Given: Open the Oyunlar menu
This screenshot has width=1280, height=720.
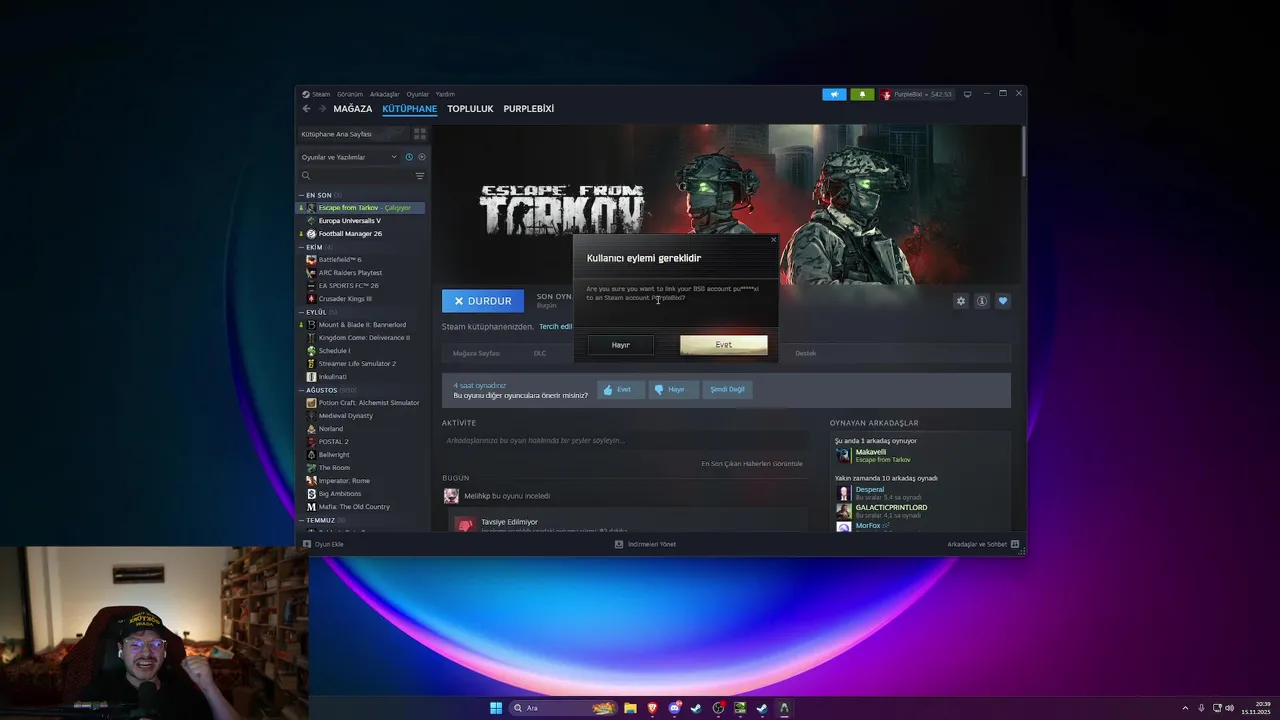Looking at the screenshot, I should click(417, 94).
